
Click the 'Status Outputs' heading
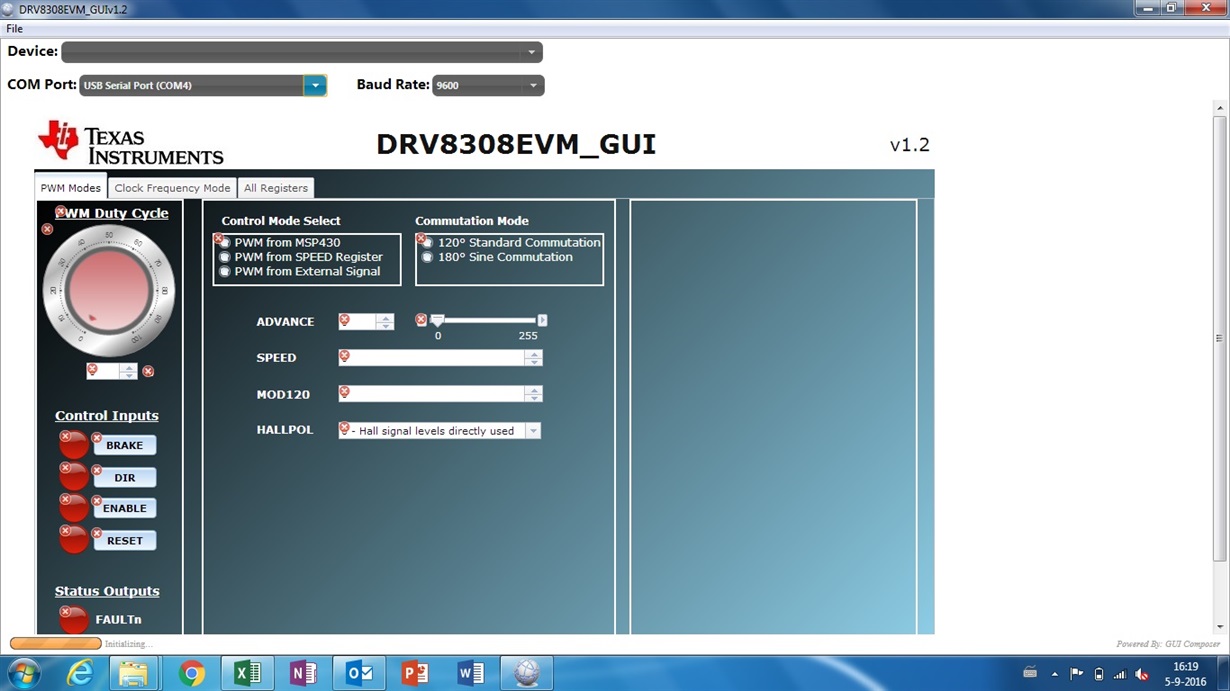coord(107,591)
